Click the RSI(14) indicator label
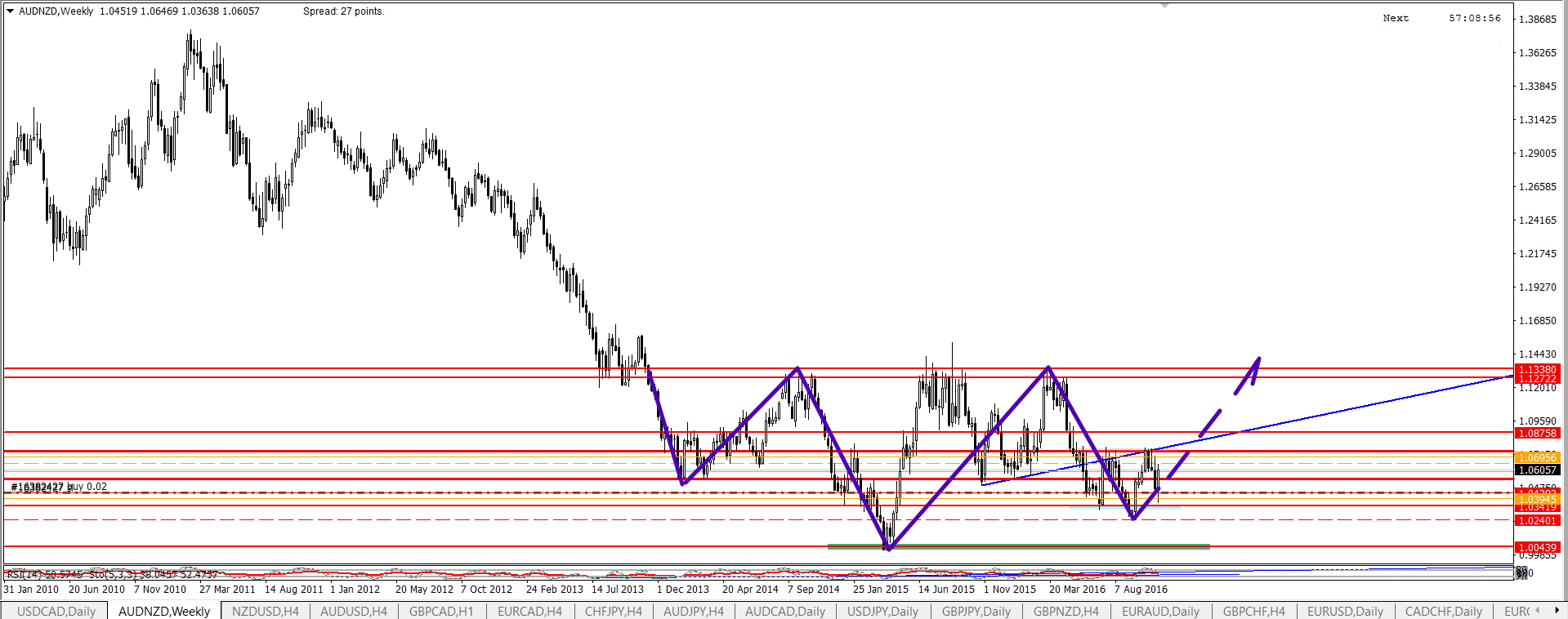This screenshot has height=619, width=1568. tap(44, 574)
